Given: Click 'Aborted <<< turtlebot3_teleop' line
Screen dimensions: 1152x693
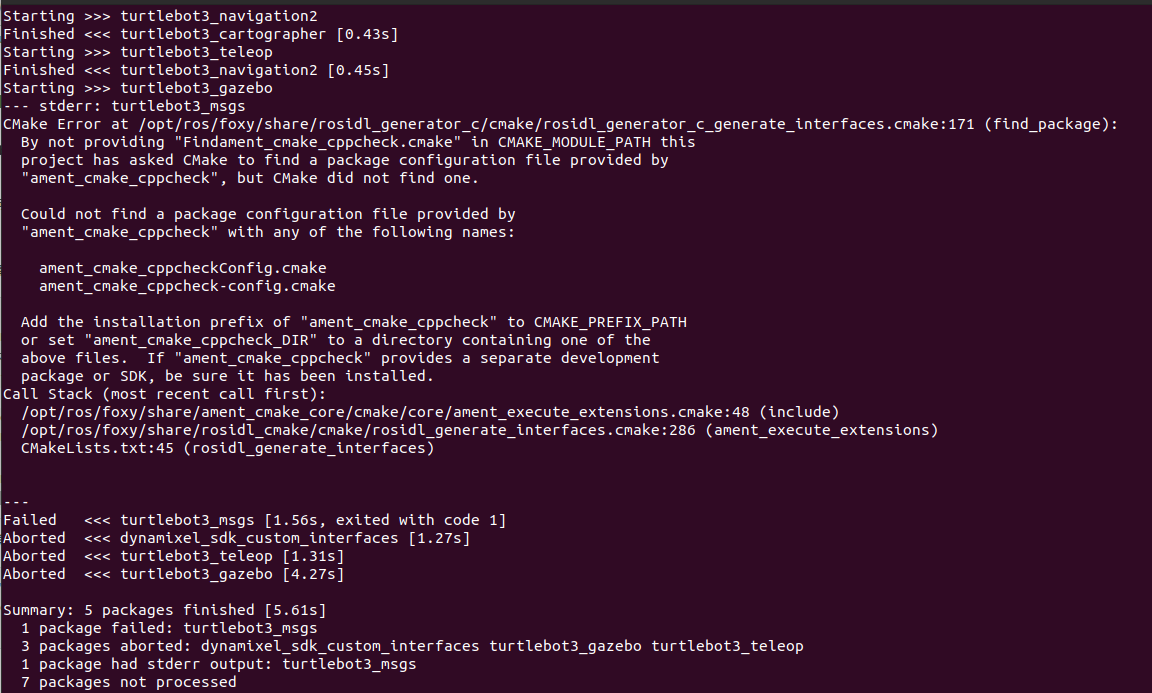Looking at the screenshot, I should tap(173, 556).
